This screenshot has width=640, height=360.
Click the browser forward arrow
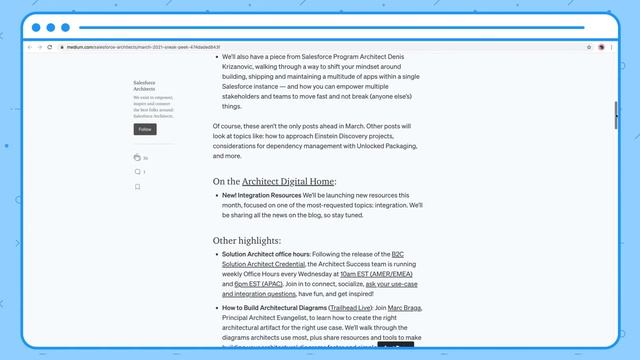tap(40, 47)
